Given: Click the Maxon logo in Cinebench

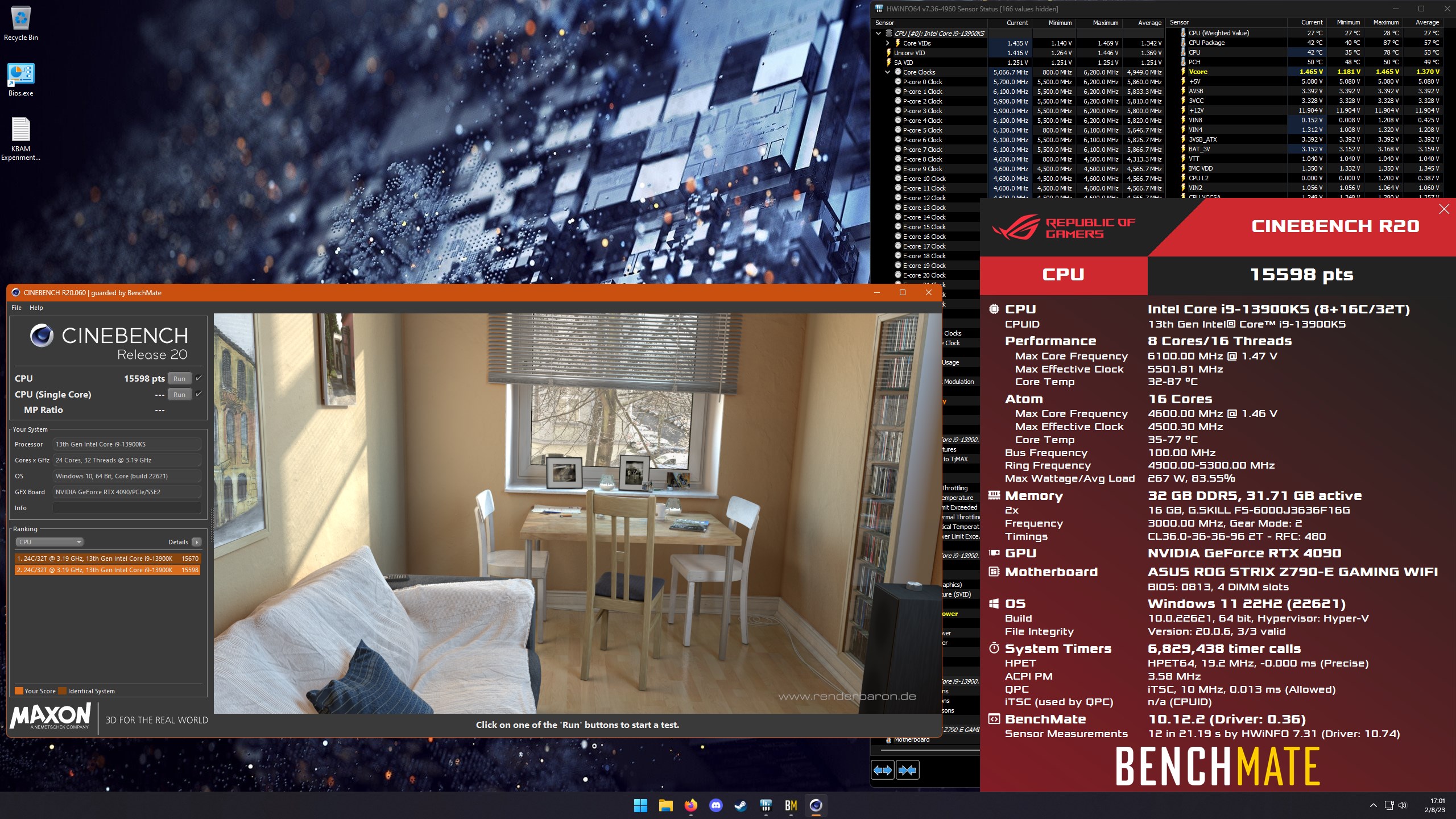Looking at the screenshot, I should (x=51, y=716).
